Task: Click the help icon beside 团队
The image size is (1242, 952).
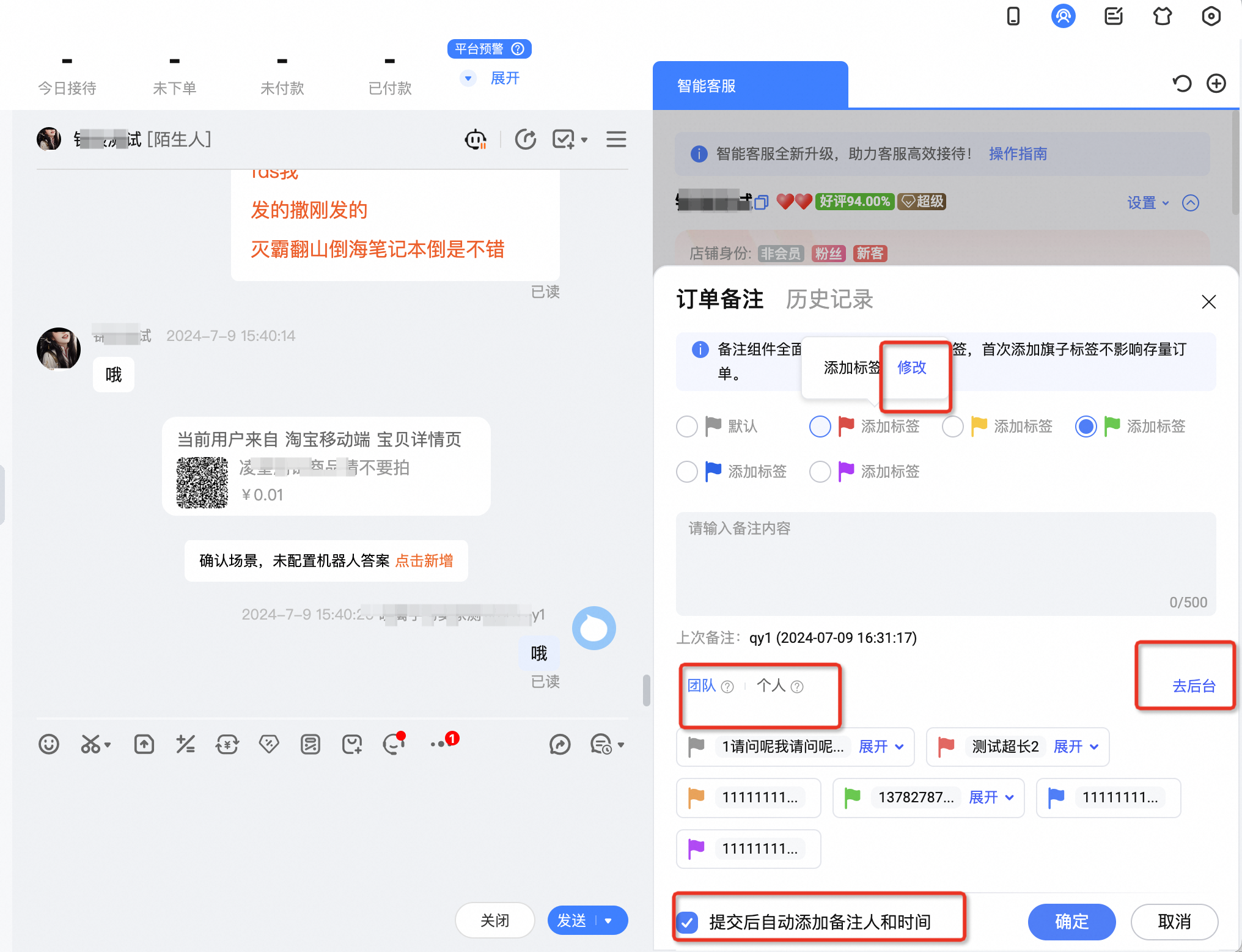Action: coord(727,687)
